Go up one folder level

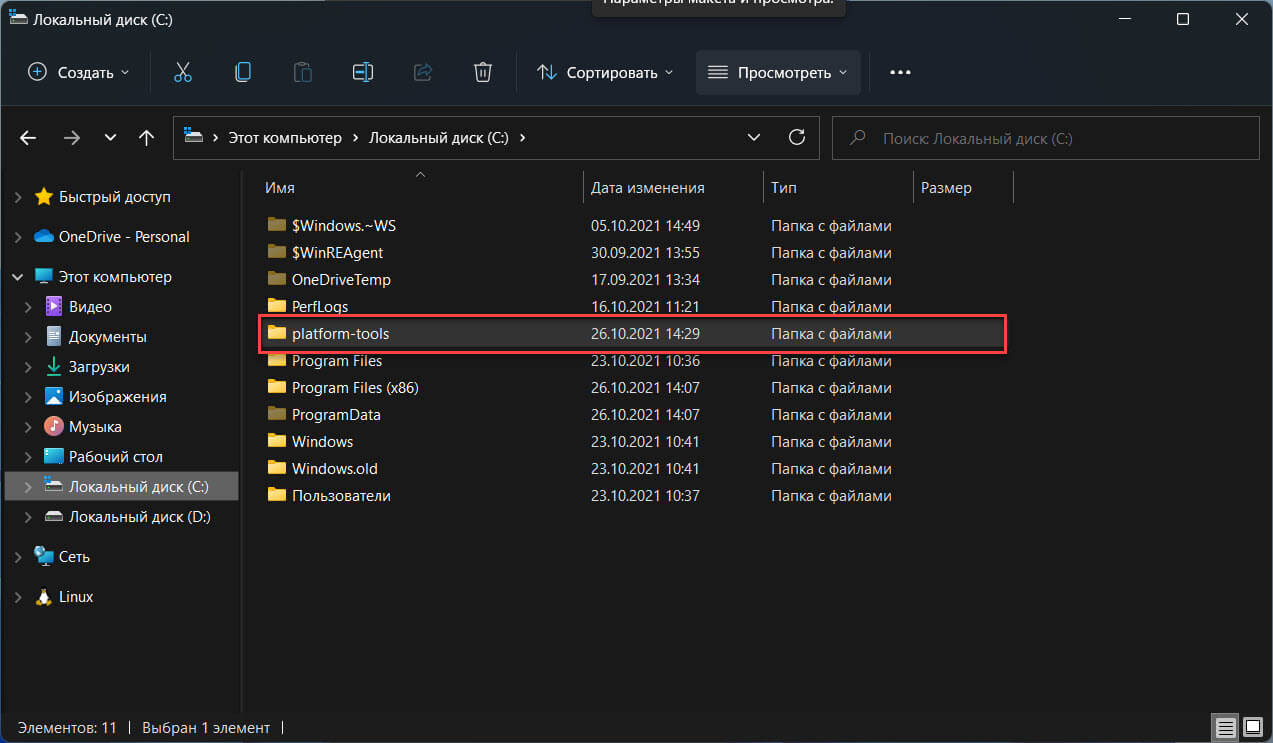[146, 138]
